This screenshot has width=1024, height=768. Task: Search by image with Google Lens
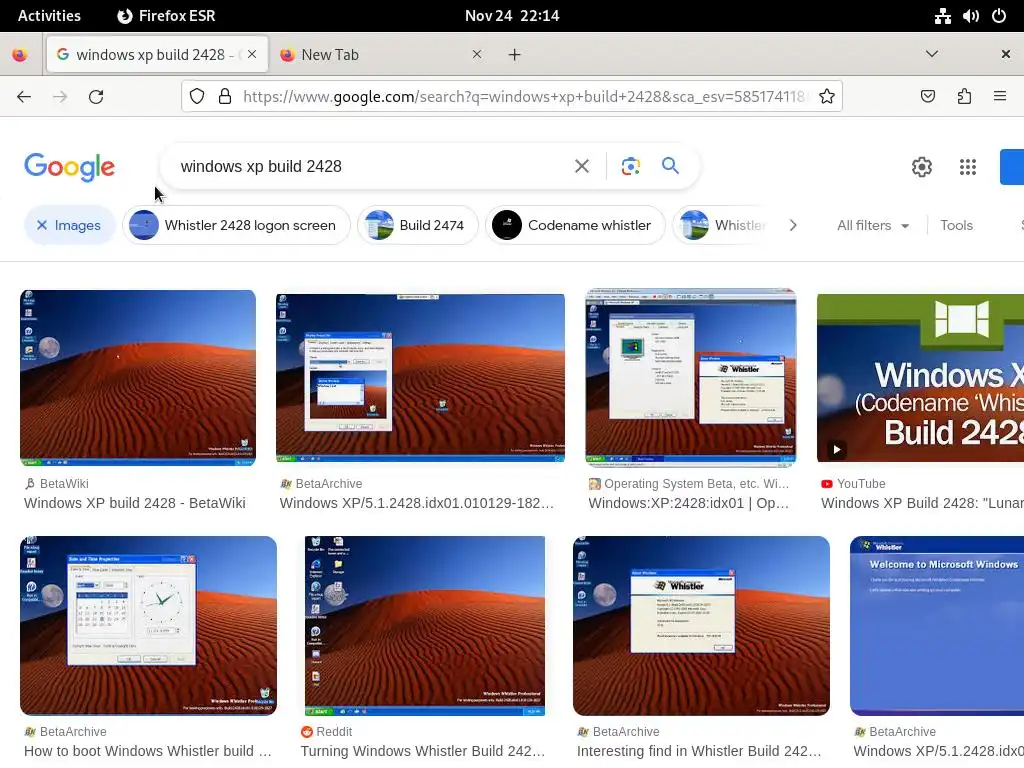point(630,167)
